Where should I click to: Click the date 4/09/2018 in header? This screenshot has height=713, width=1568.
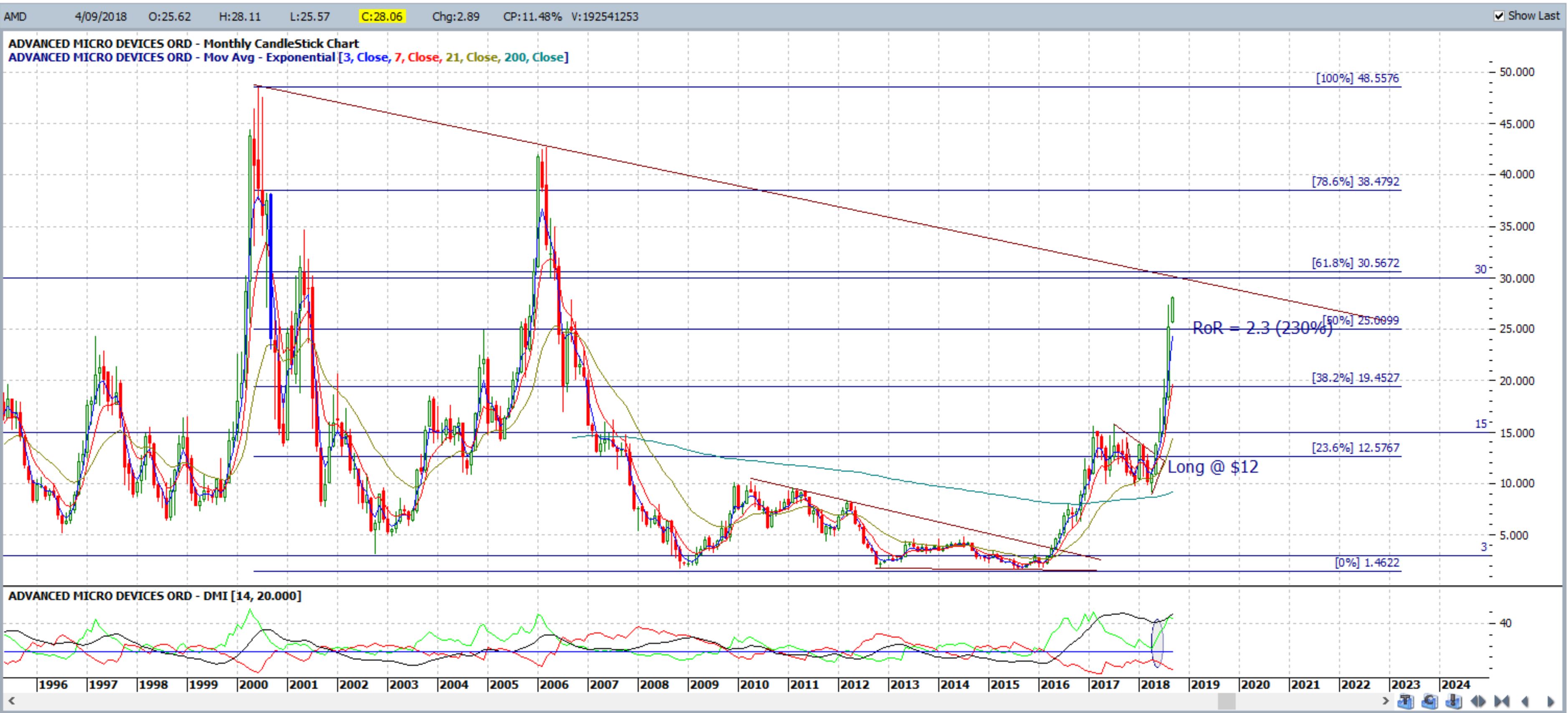[x=101, y=16]
